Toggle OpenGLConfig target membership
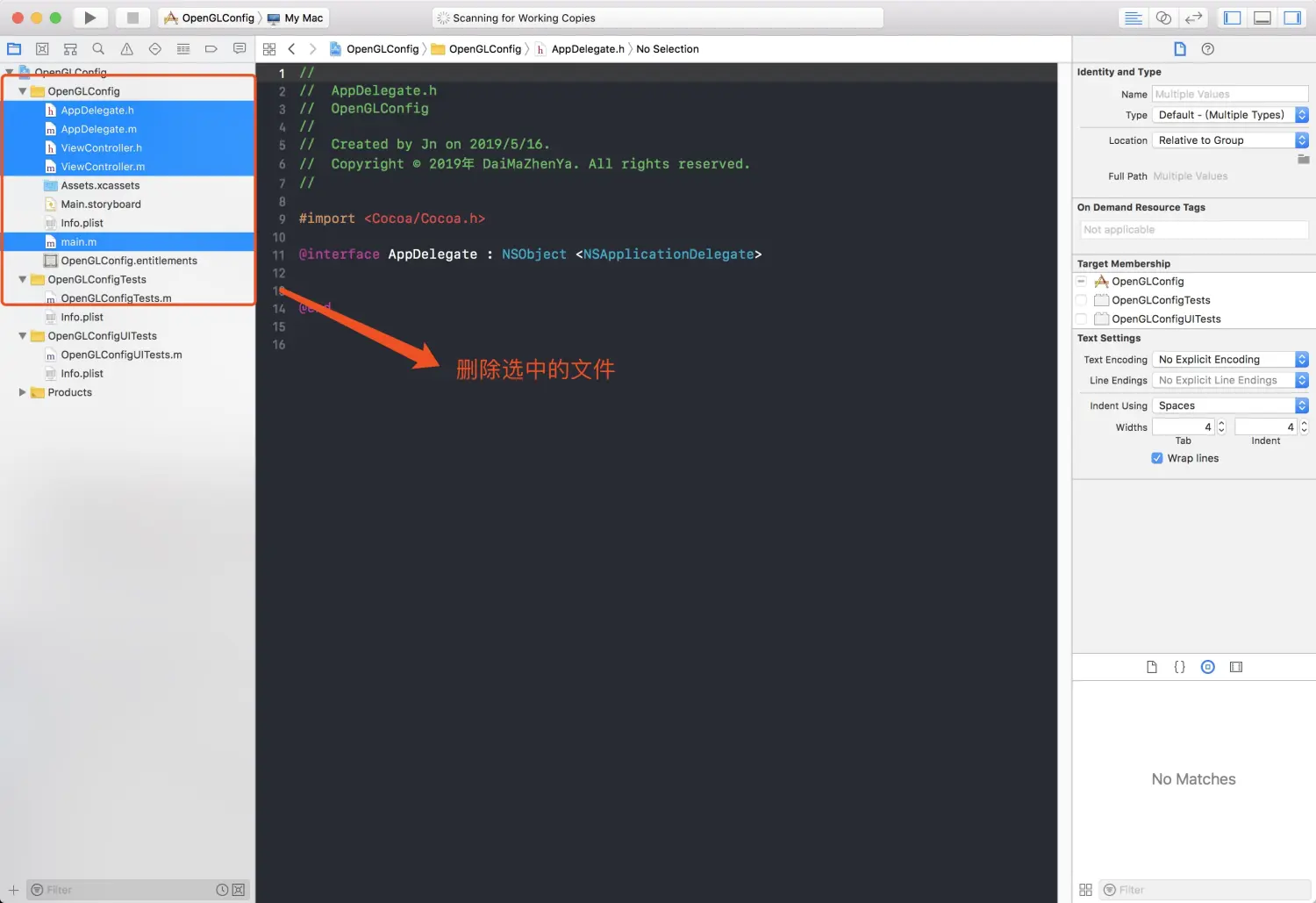The height and width of the screenshot is (903, 1316). point(1081,282)
